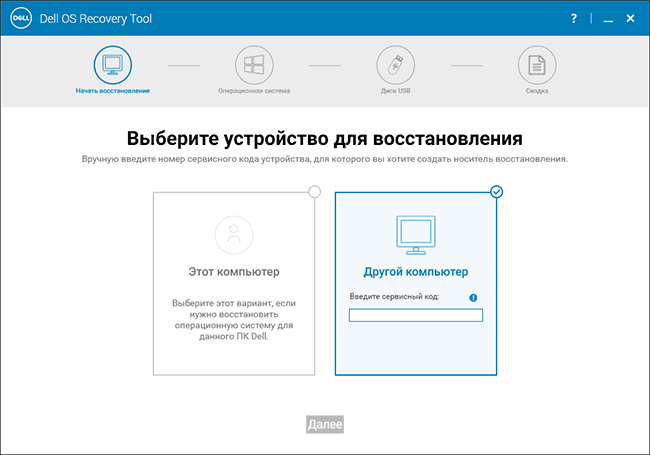Screen dimensions: 650x455
Task: Focus the service code input field
Action: tap(415, 315)
